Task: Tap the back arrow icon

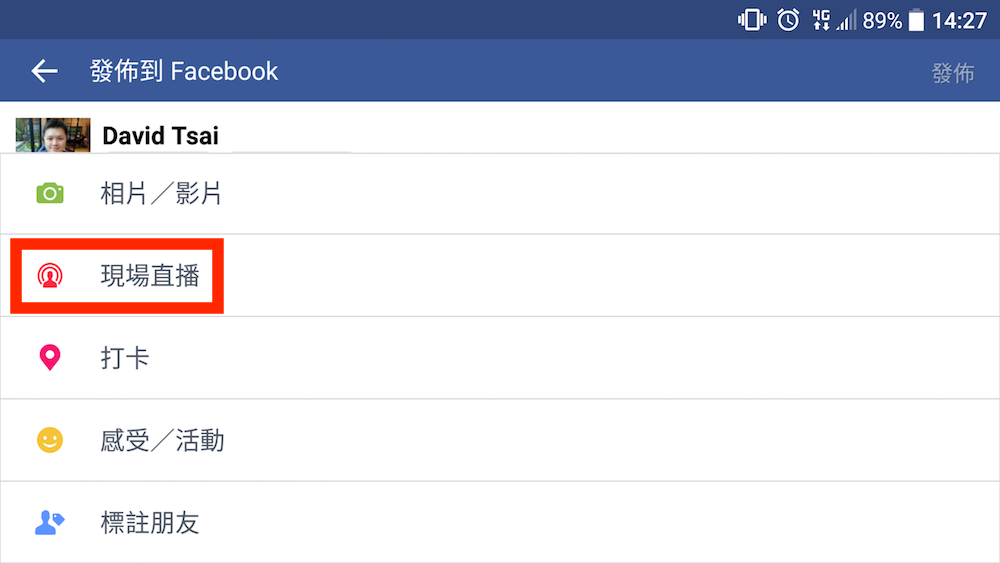Action: pyautogui.click(x=45, y=71)
